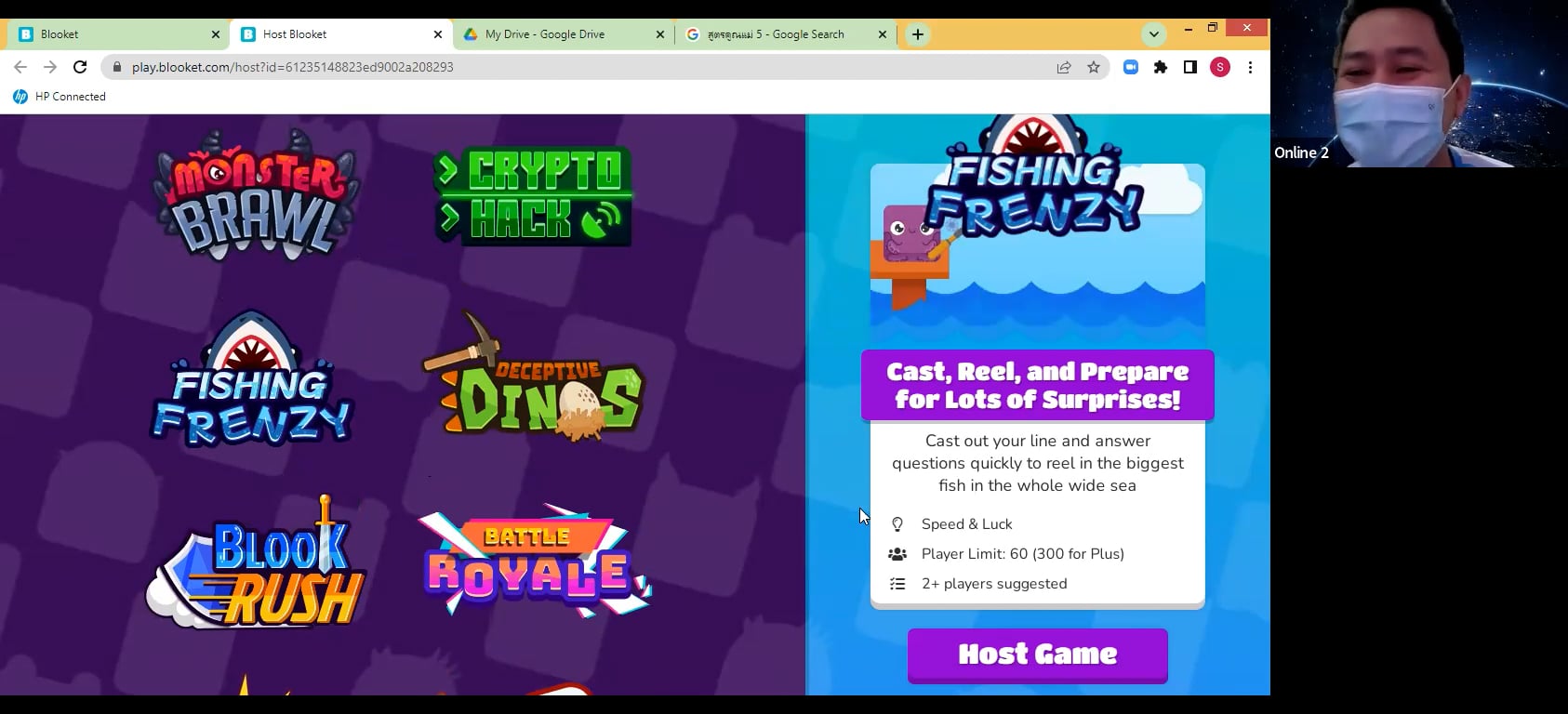Click the address bar URL
Screen dimensions: 1568x714
(292, 67)
